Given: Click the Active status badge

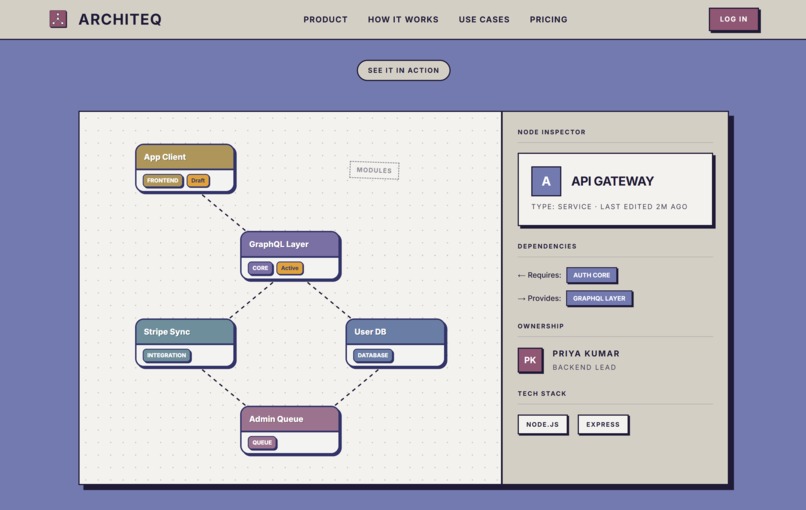Looking at the screenshot, I should click(x=290, y=268).
